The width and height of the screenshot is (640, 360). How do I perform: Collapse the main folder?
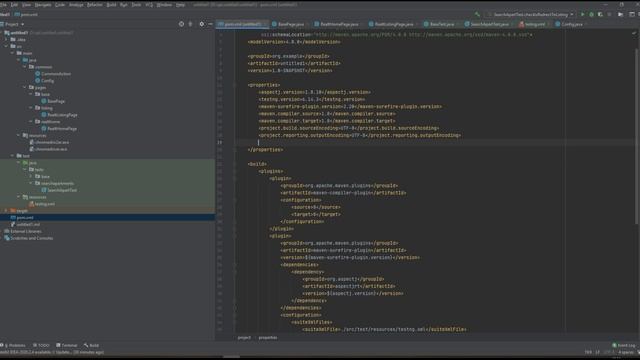(13, 53)
